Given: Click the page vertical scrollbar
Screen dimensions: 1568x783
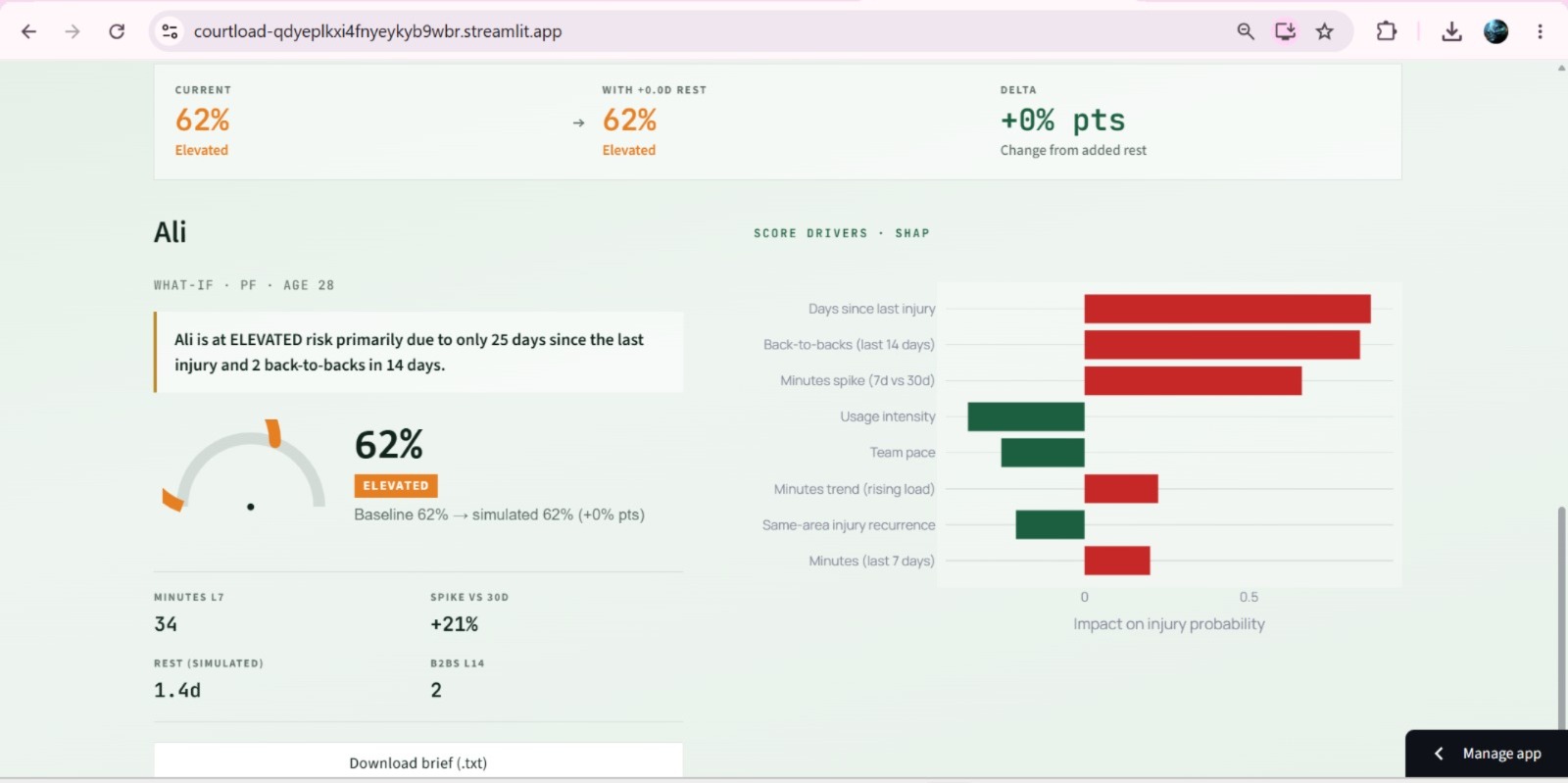Looking at the screenshot, I should click(1561, 617).
